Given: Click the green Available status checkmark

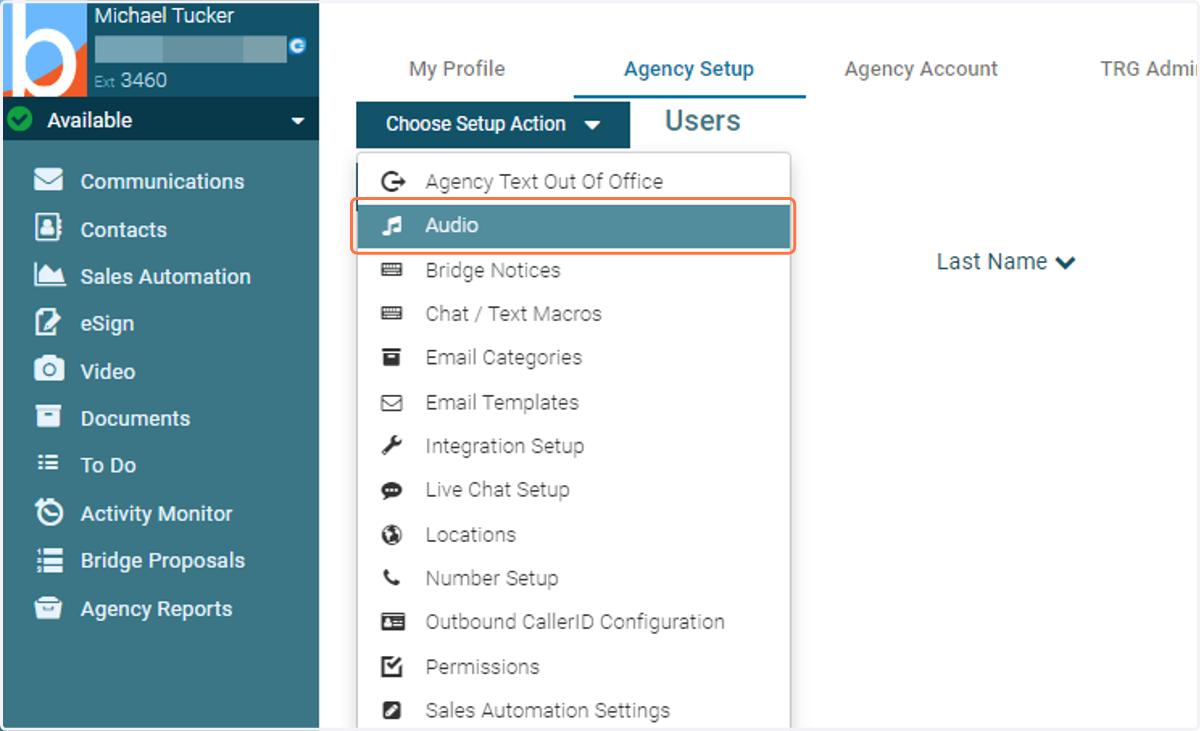Looking at the screenshot, I should pyautogui.click(x=19, y=120).
